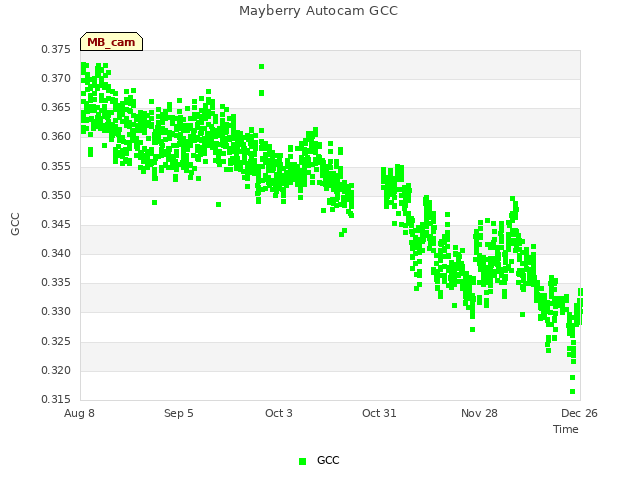Click the Dec 26 x-axis label
The height and width of the screenshot is (480, 640).
pos(579,413)
